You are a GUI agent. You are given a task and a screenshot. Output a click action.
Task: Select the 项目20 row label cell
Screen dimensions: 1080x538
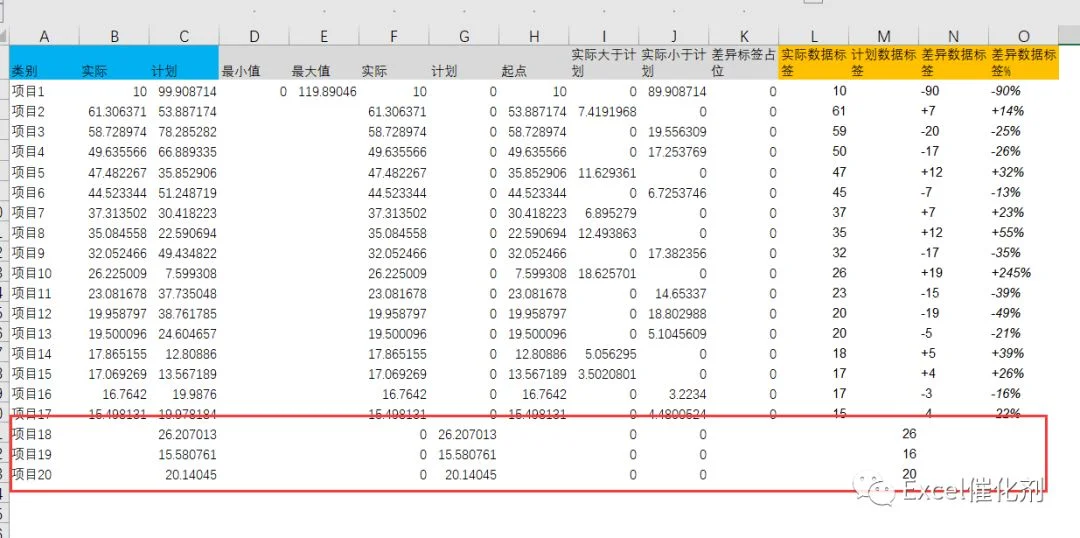pos(44,475)
